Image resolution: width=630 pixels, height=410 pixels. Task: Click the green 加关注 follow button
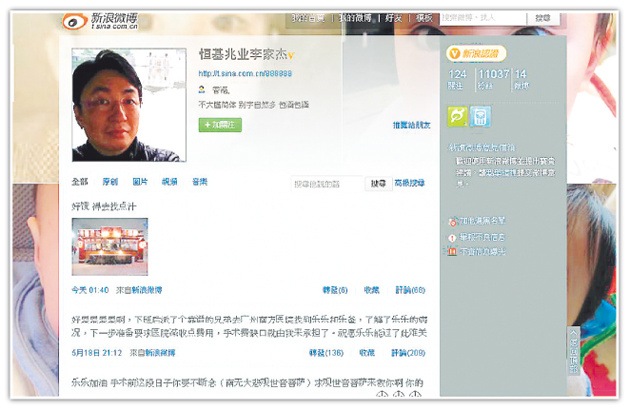pyautogui.click(x=220, y=125)
